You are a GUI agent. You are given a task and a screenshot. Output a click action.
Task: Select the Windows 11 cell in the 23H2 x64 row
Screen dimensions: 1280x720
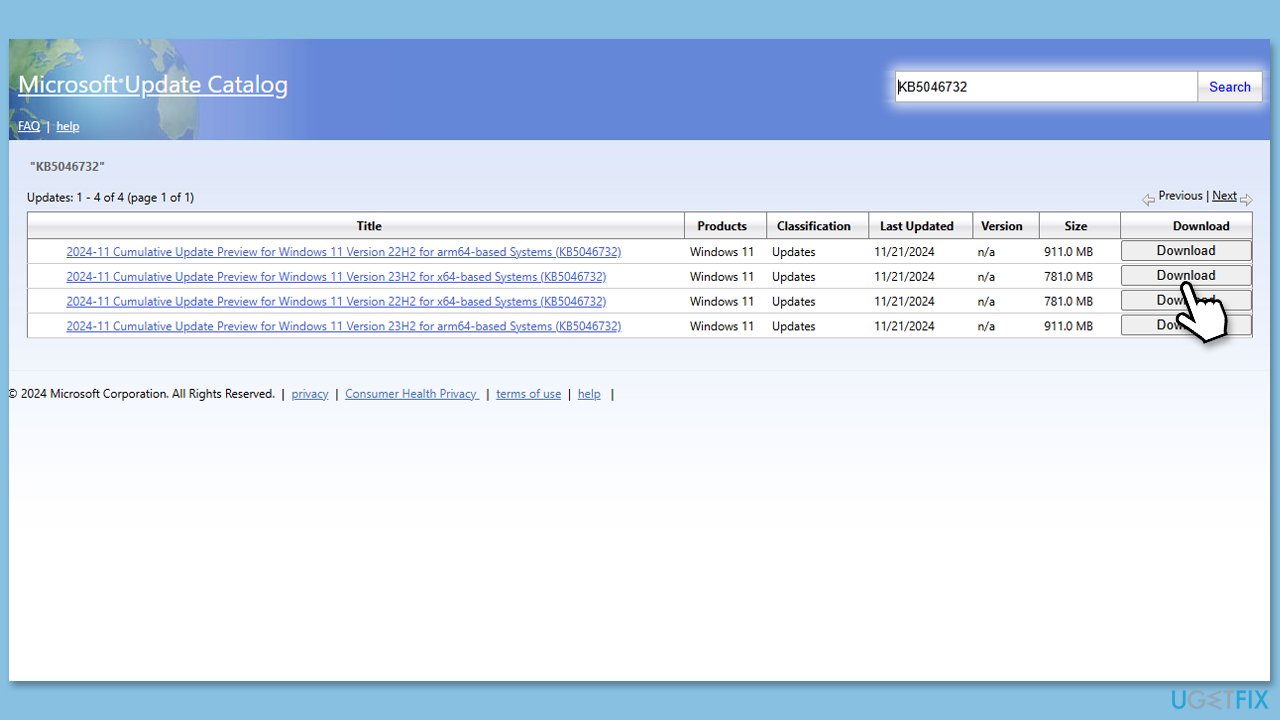[x=722, y=277]
